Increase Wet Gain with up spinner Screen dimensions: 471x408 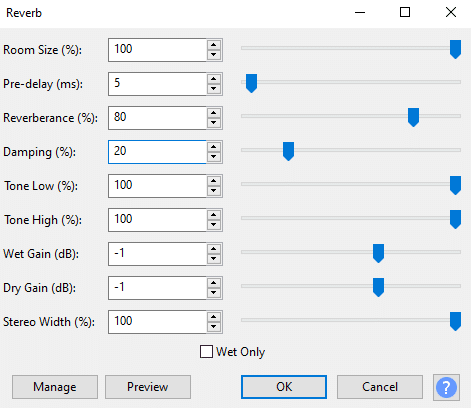[x=214, y=249]
